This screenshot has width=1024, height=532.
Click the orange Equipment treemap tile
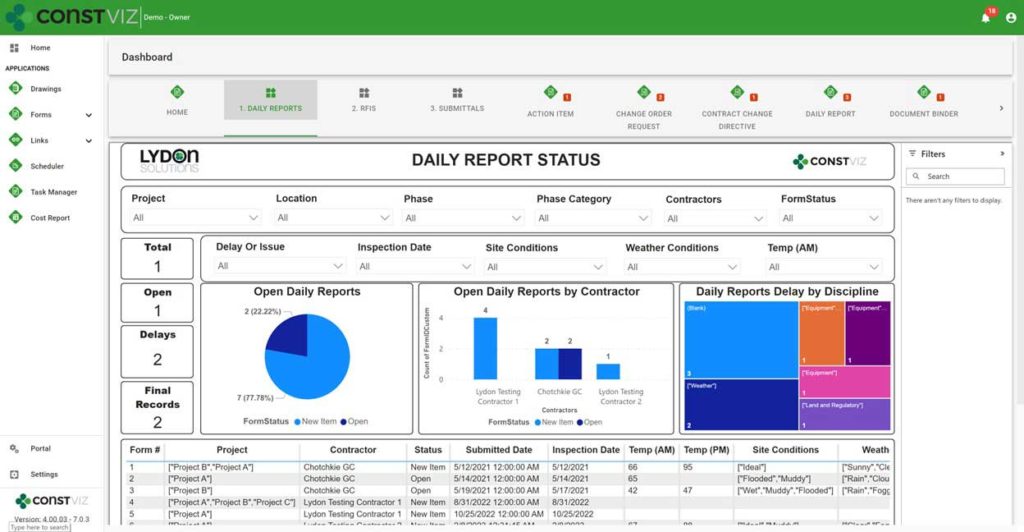(x=821, y=333)
